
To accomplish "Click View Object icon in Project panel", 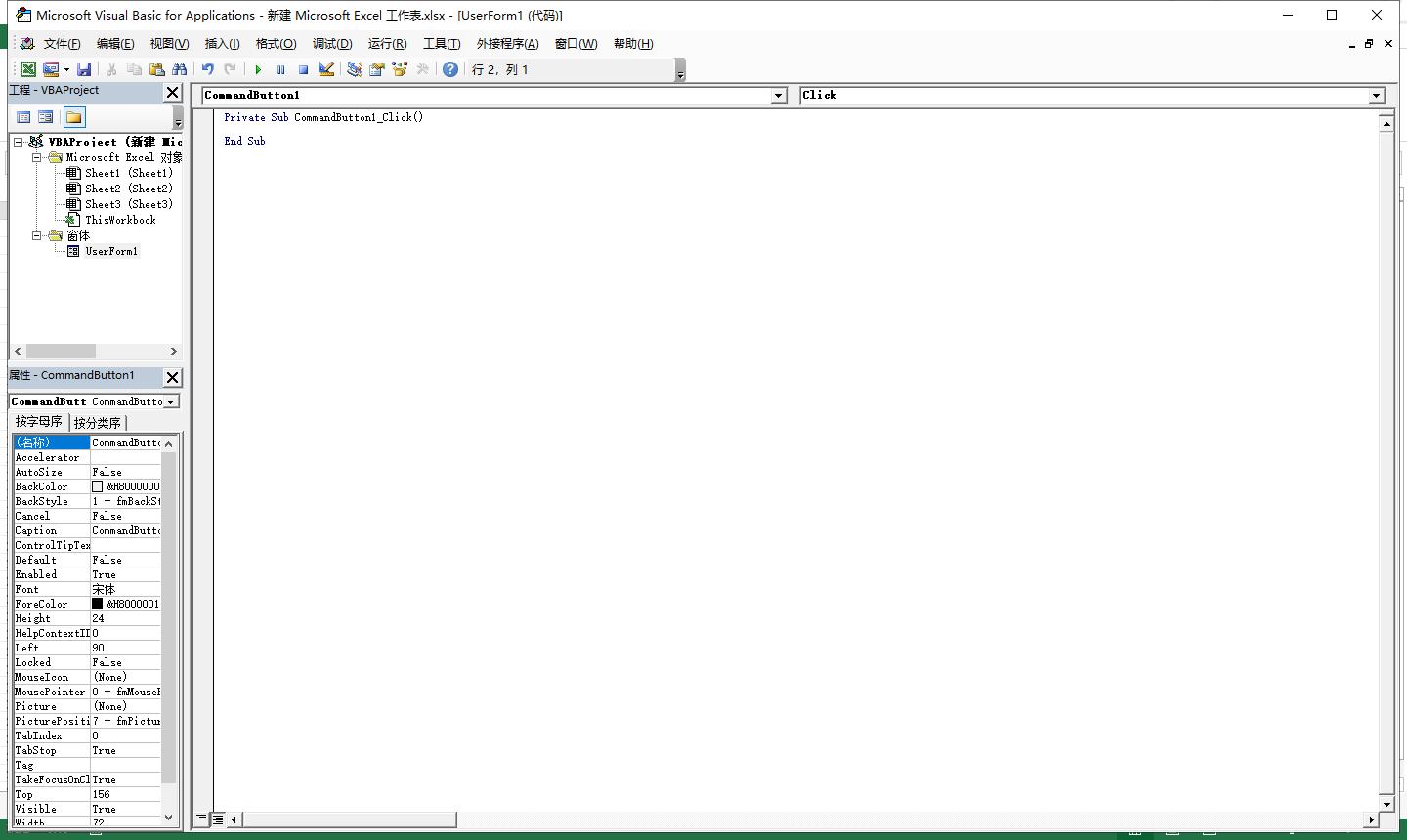I will coord(46,117).
